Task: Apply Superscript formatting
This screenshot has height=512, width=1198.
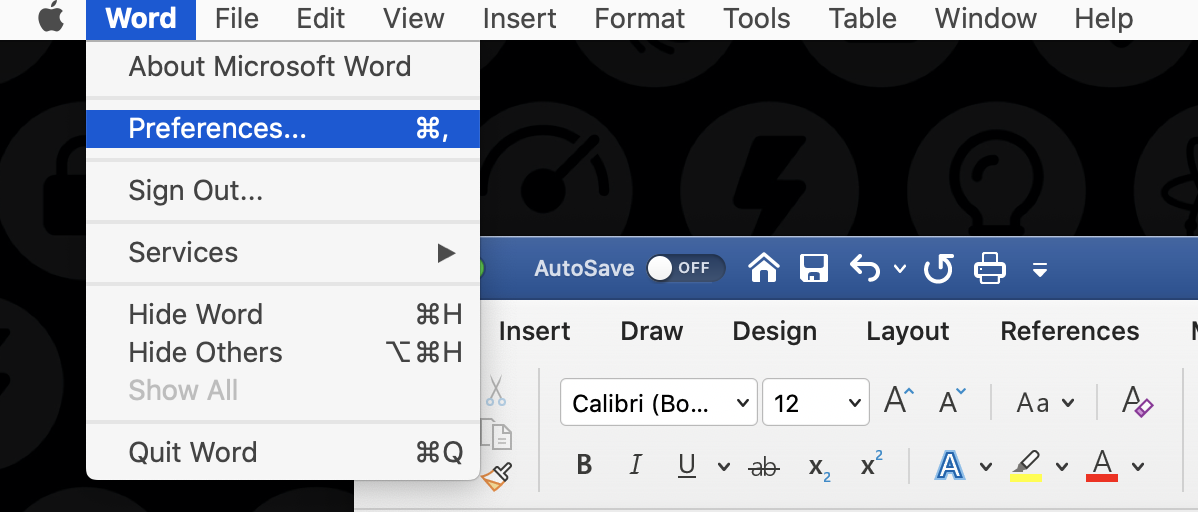Action: coord(871,464)
